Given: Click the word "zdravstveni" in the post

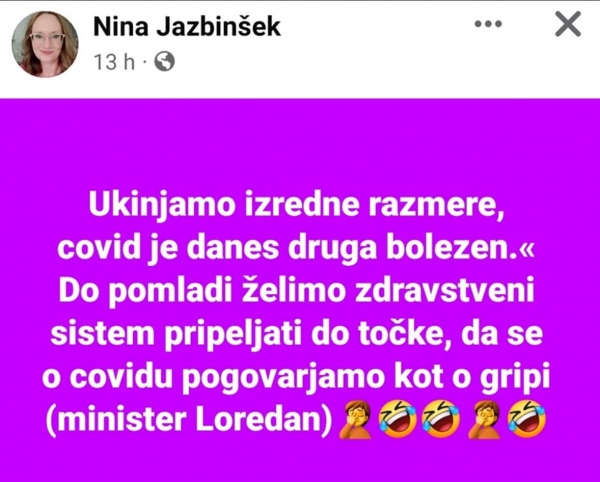Looking at the screenshot, I should [445, 292].
